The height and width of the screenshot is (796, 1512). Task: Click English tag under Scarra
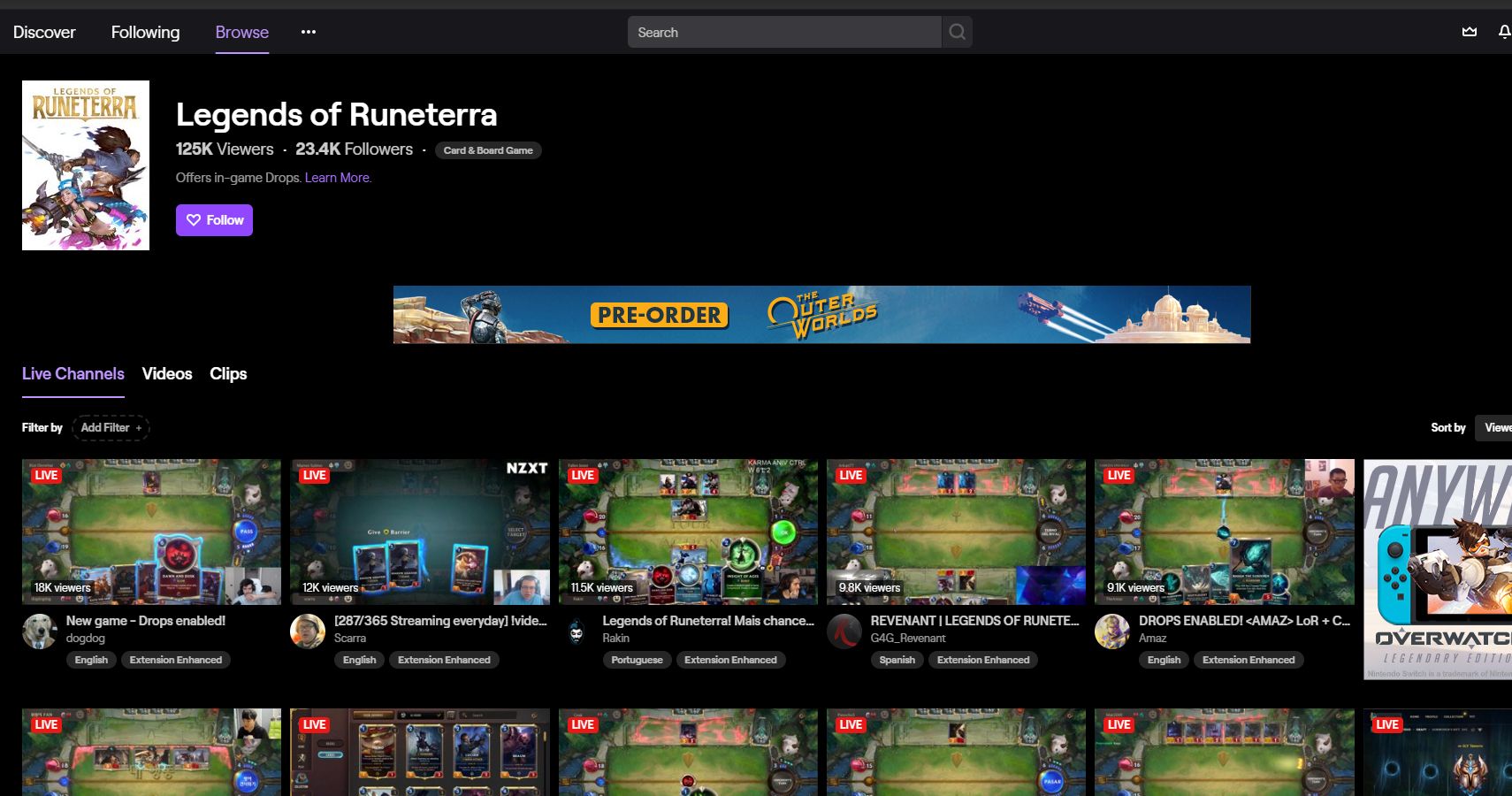[360, 660]
